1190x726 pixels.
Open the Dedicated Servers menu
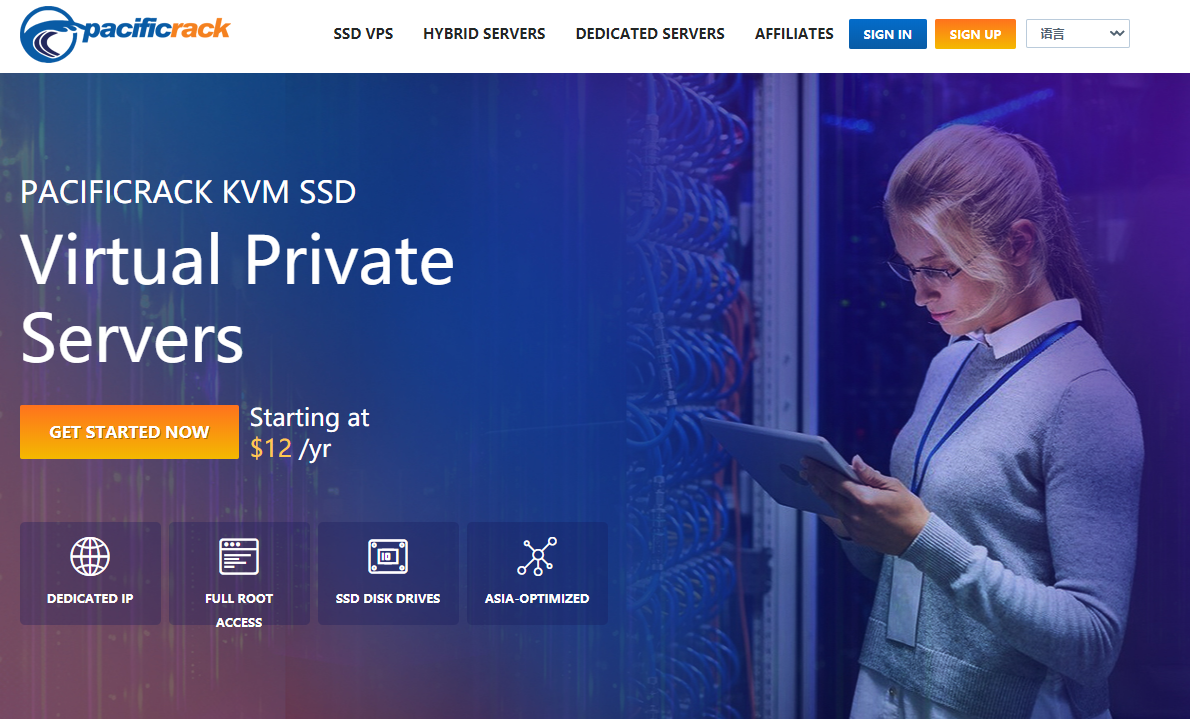point(650,34)
